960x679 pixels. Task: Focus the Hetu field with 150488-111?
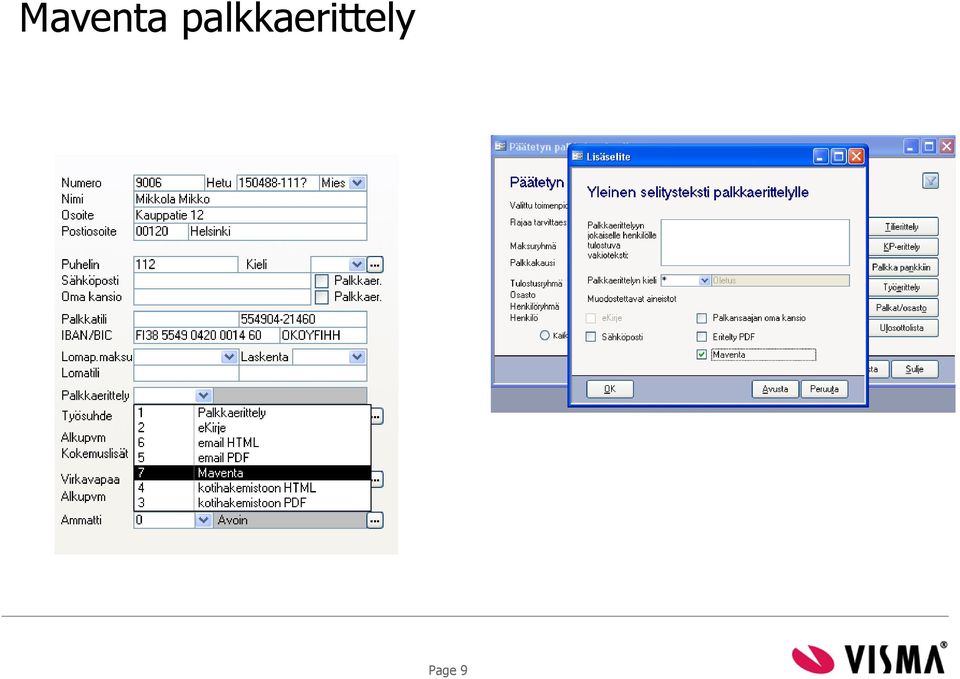[277, 183]
